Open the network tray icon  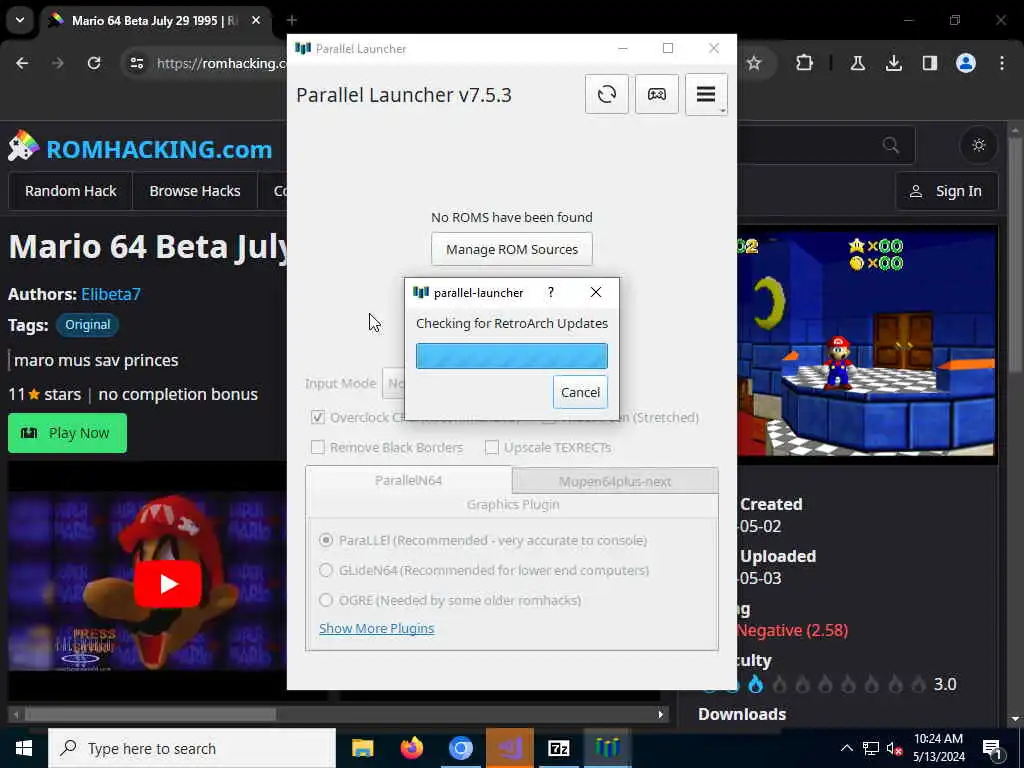[x=871, y=748]
